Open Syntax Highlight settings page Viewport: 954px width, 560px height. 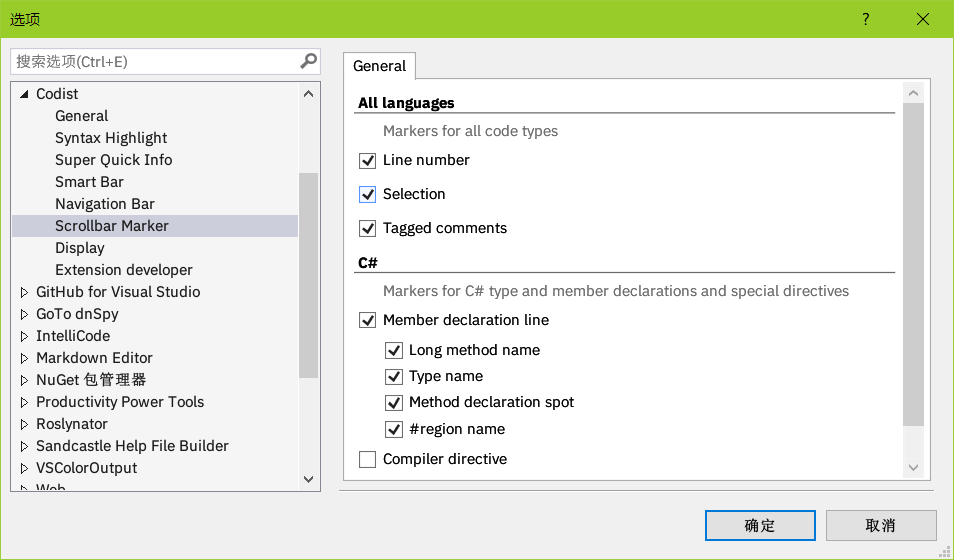(x=111, y=138)
